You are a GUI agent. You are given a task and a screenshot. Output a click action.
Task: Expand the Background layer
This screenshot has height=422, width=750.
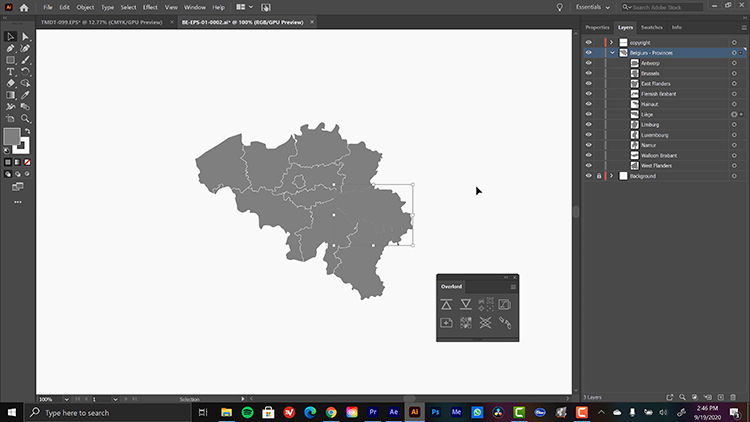point(611,176)
